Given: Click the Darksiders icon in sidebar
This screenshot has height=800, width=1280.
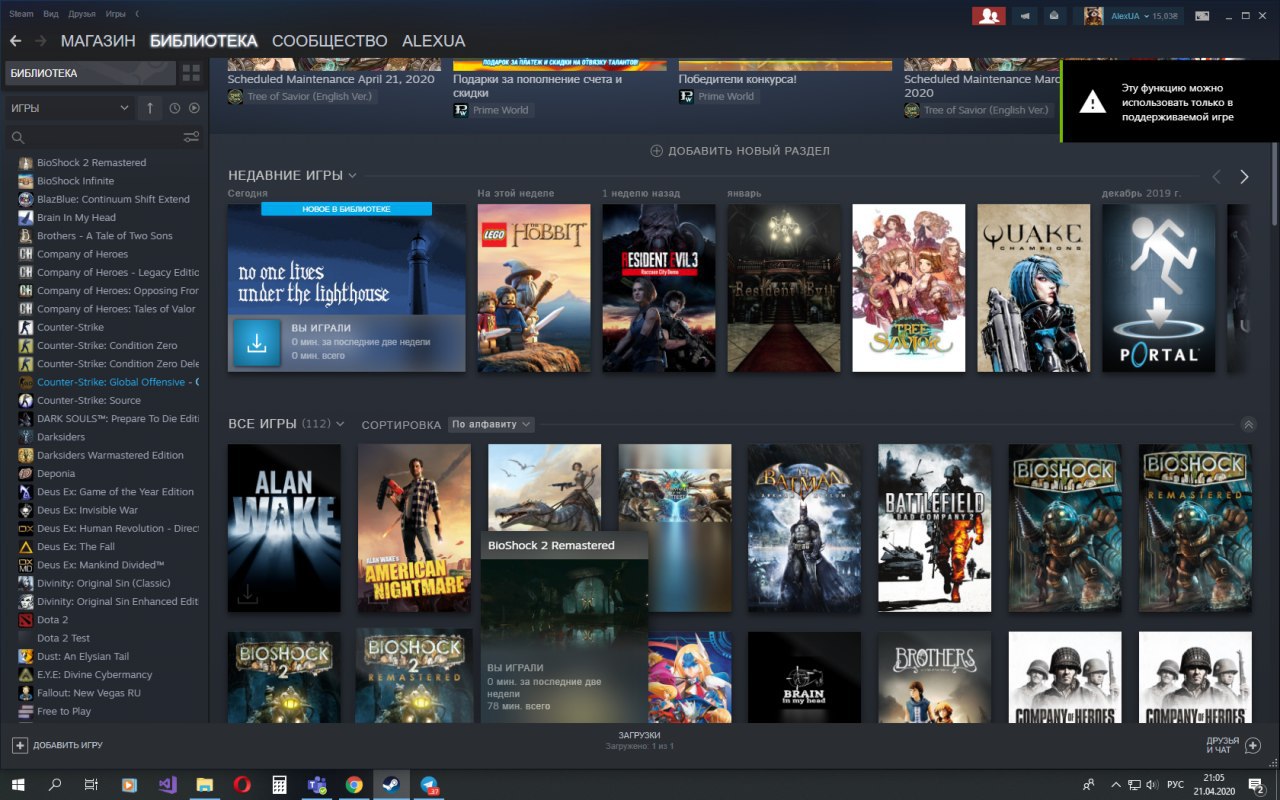Looking at the screenshot, I should point(26,437).
